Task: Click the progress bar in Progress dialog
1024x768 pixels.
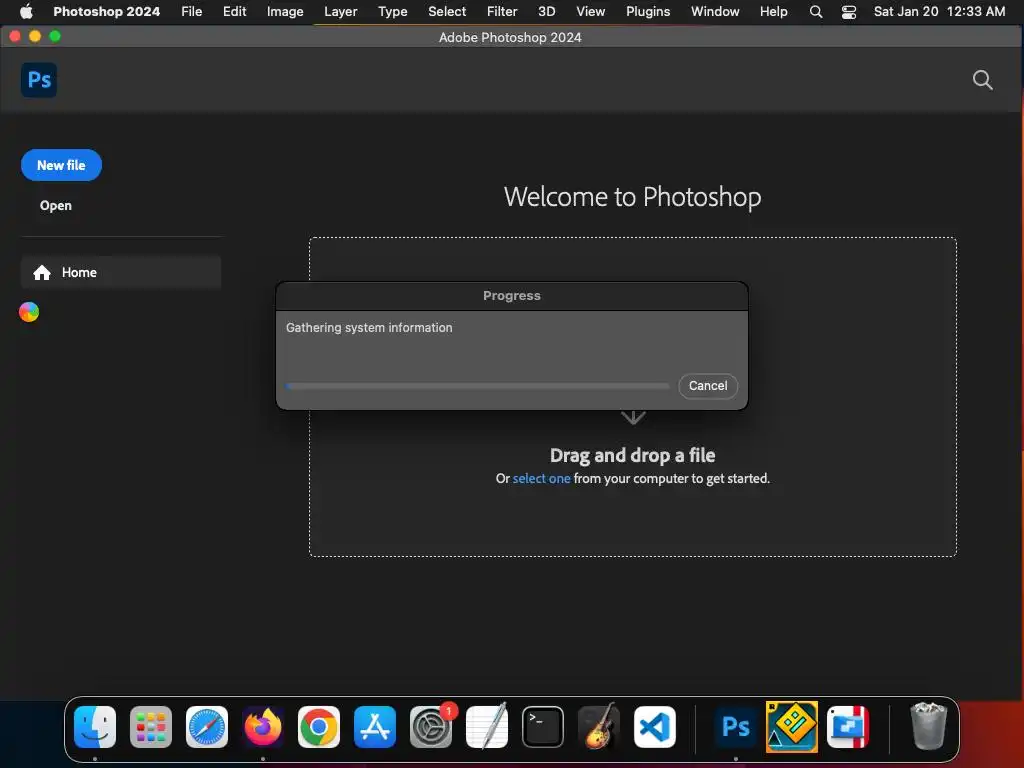Action: coord(477,386)
